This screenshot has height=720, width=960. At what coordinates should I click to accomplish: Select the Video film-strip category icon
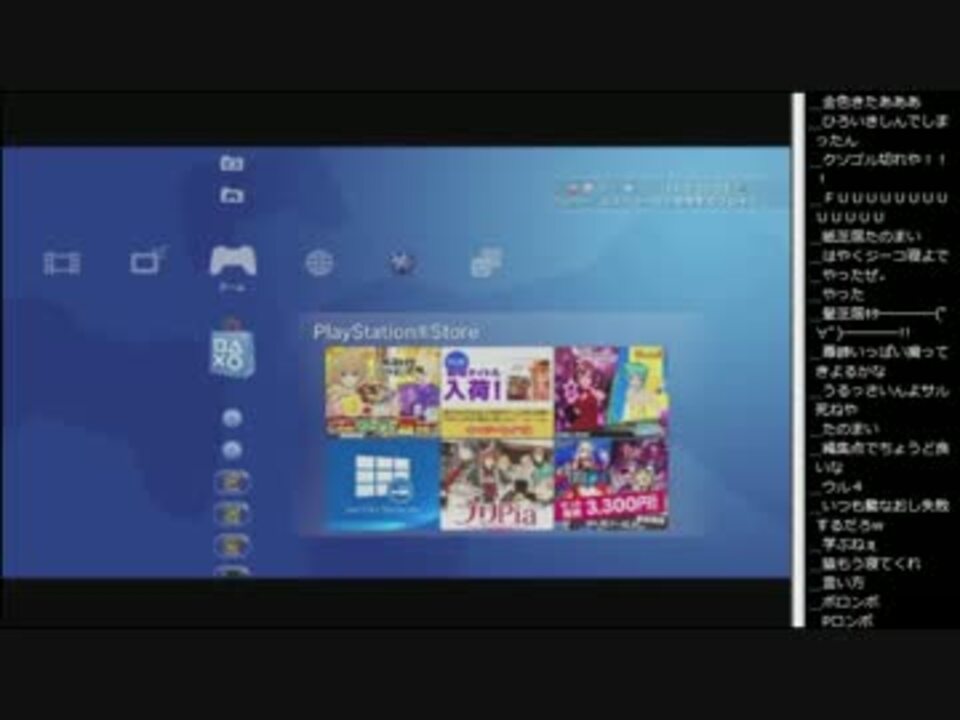(x=62, y=263)
